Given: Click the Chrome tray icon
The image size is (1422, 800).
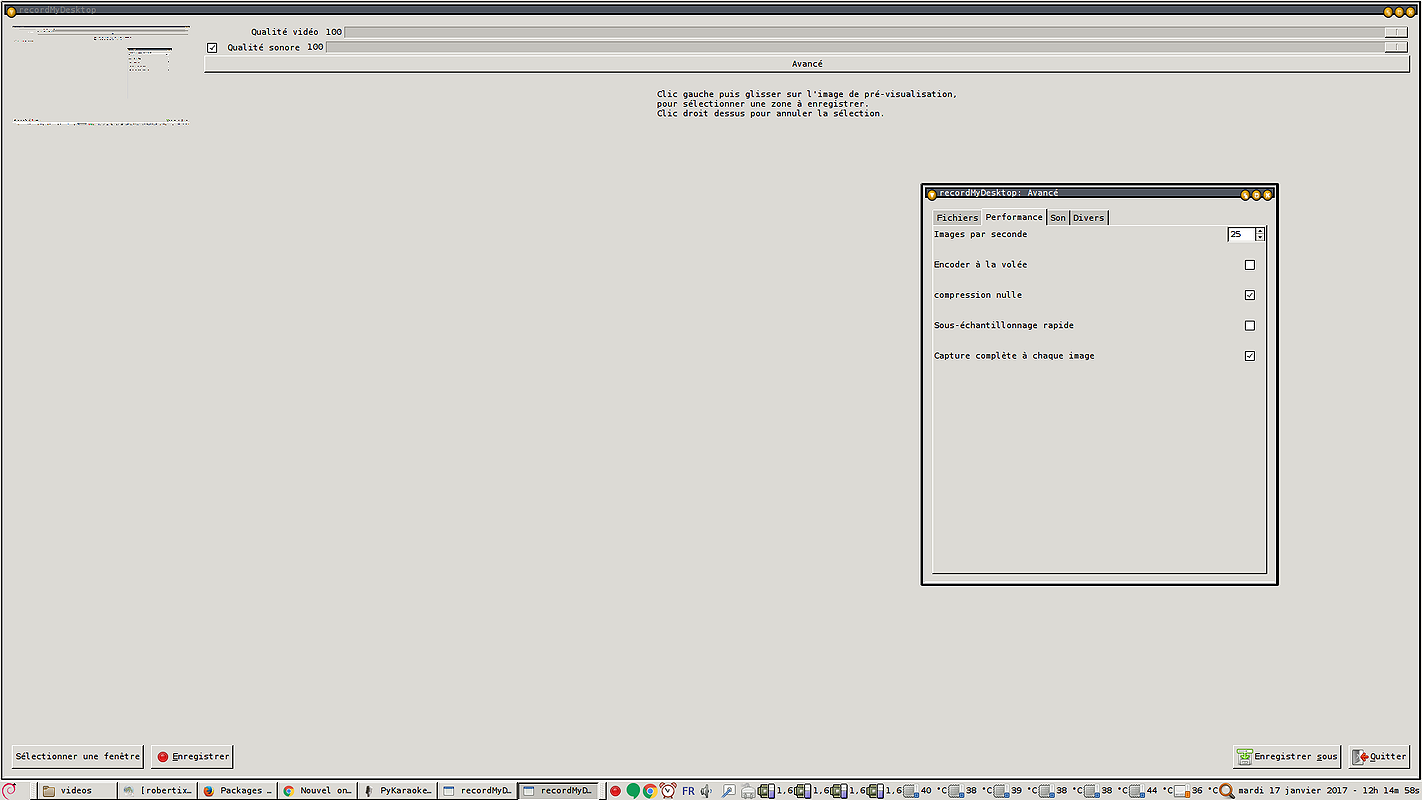Looking at the screenshot, I should pyautogui.click(x=650, y=791).
